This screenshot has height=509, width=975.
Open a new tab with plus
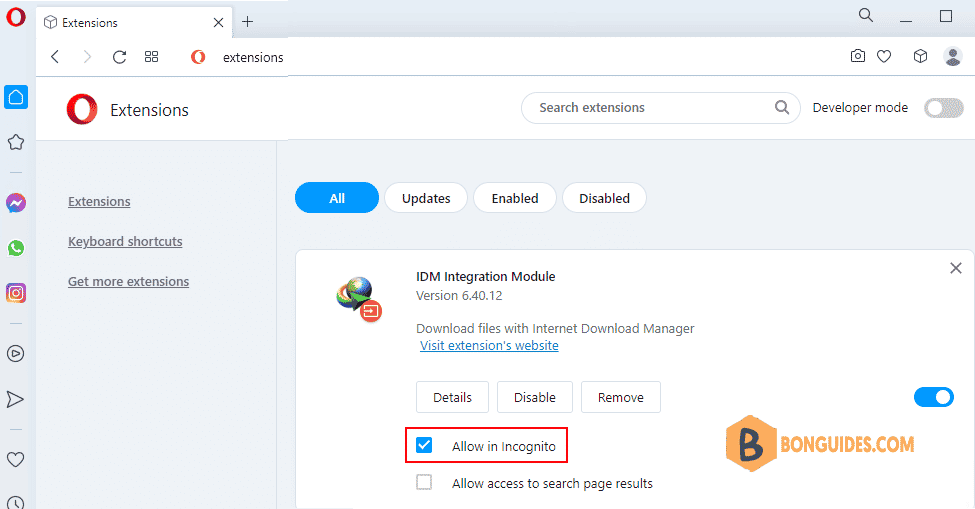click(x=247, y=22)
